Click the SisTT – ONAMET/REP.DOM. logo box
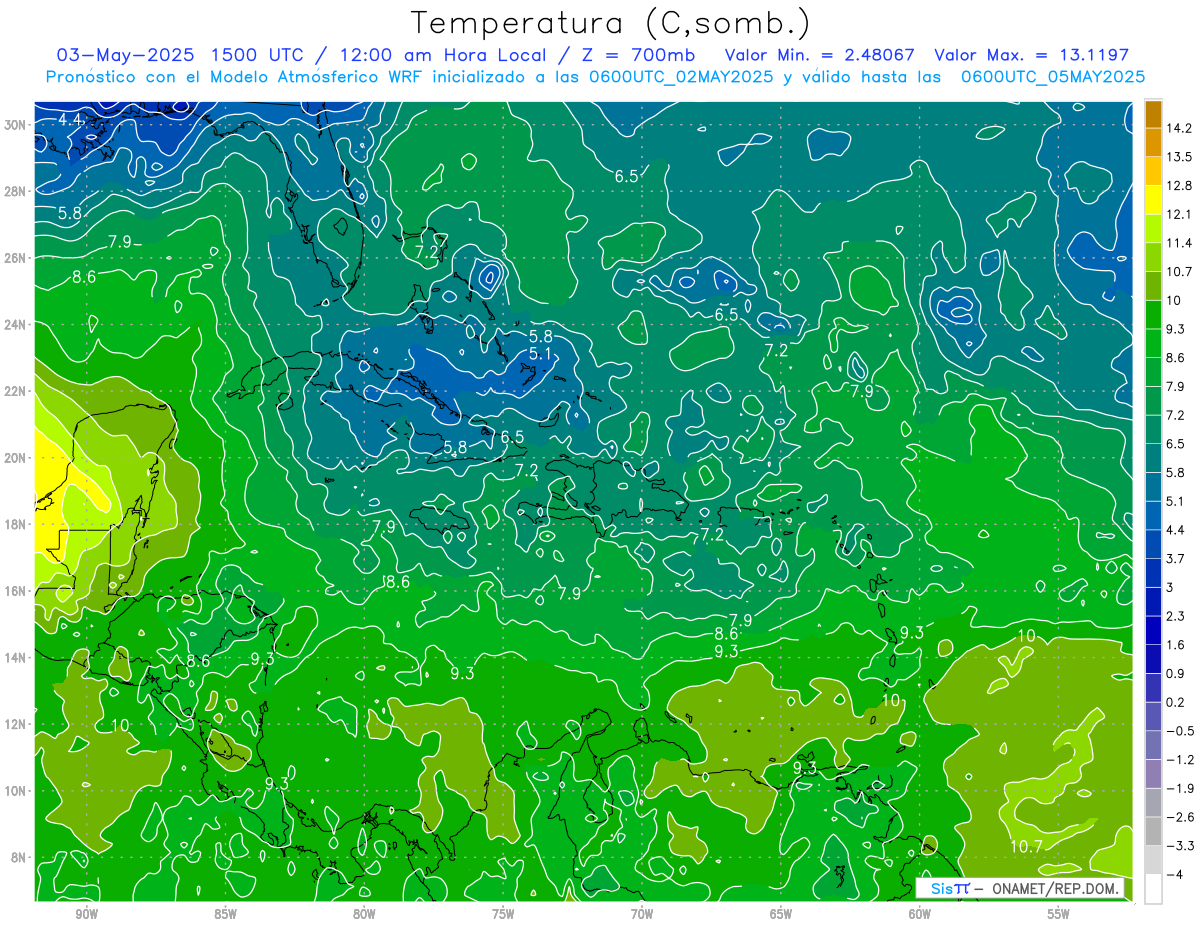 tap(1019, 888)
